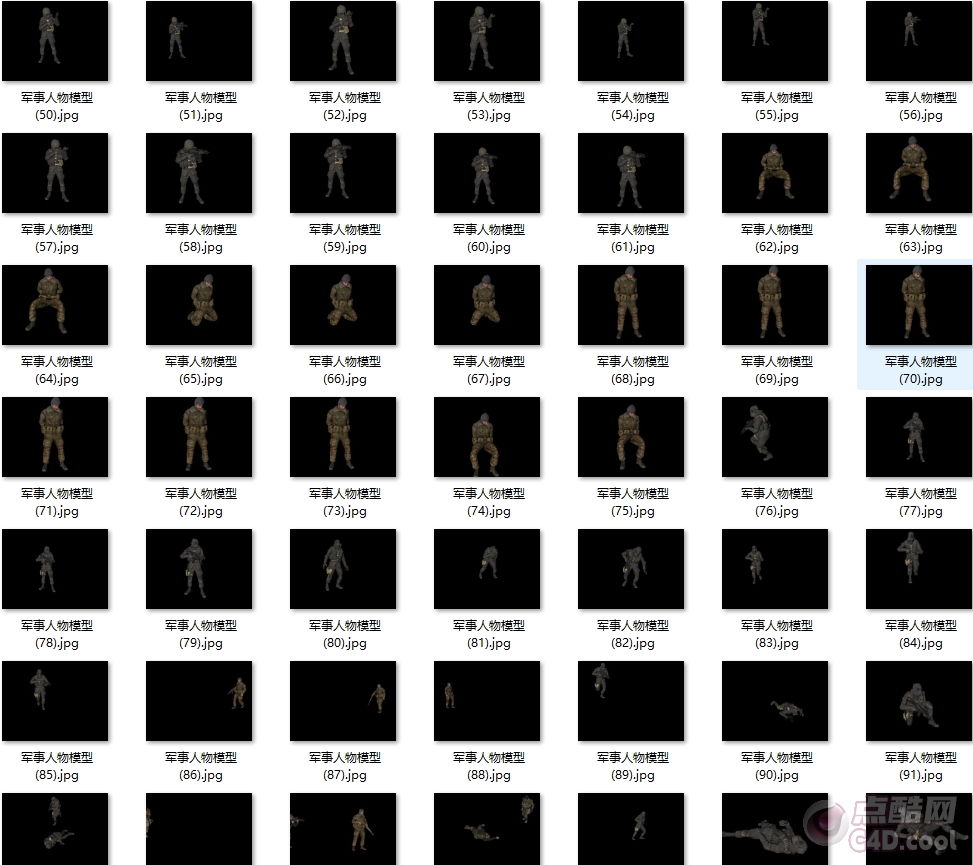Image resolution: width=973 pixels, height=865 pixels.
Task: Pick thumbnail 军事人物模型 (73).jpg
Action: [x=343, y=437]
